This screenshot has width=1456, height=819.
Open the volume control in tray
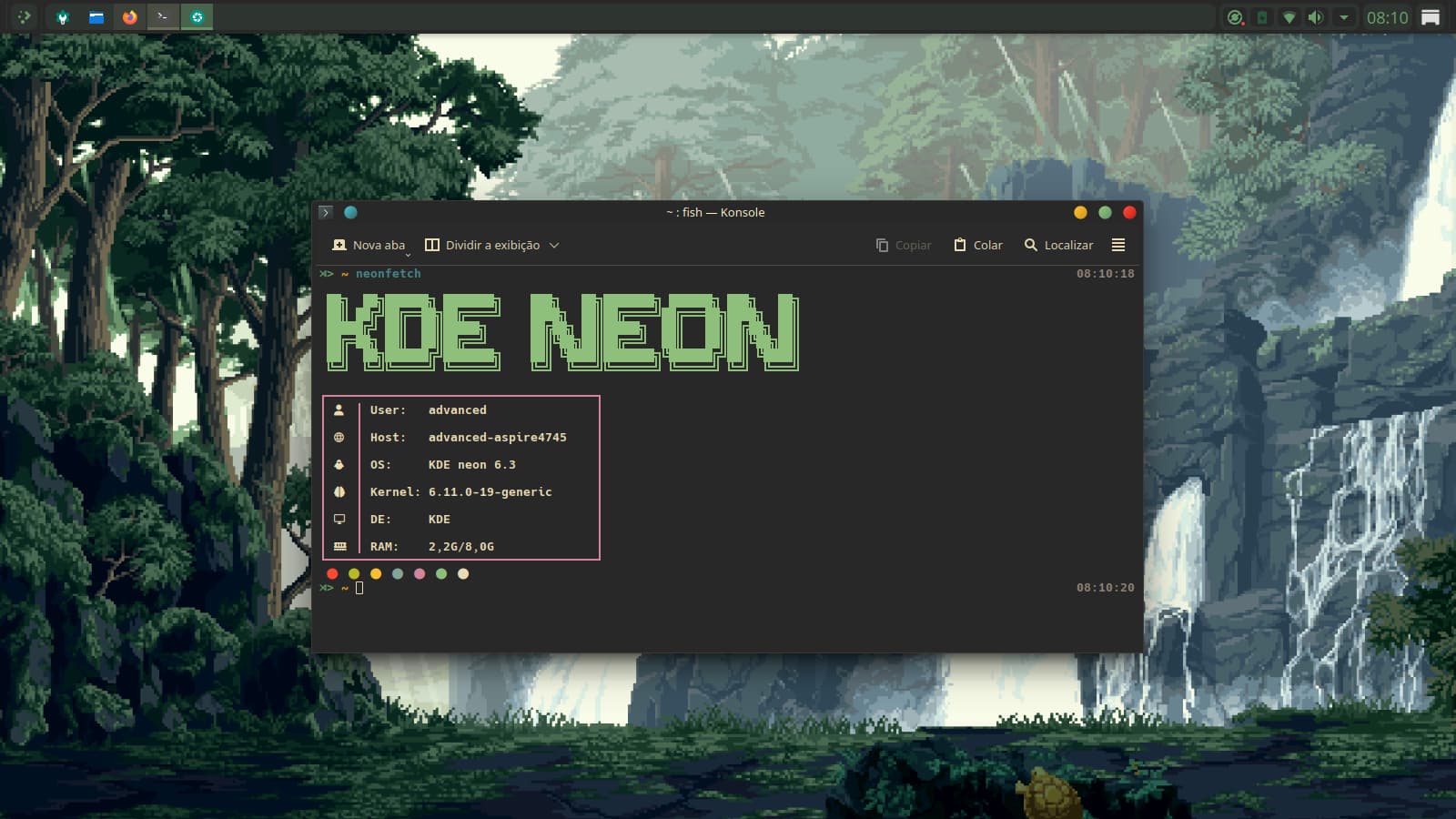(x=1315, y=17)
